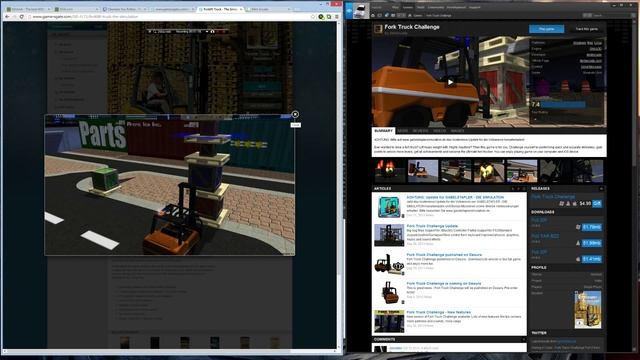Open the fifth orange forklift thumbnail

[x=522, y=171]
